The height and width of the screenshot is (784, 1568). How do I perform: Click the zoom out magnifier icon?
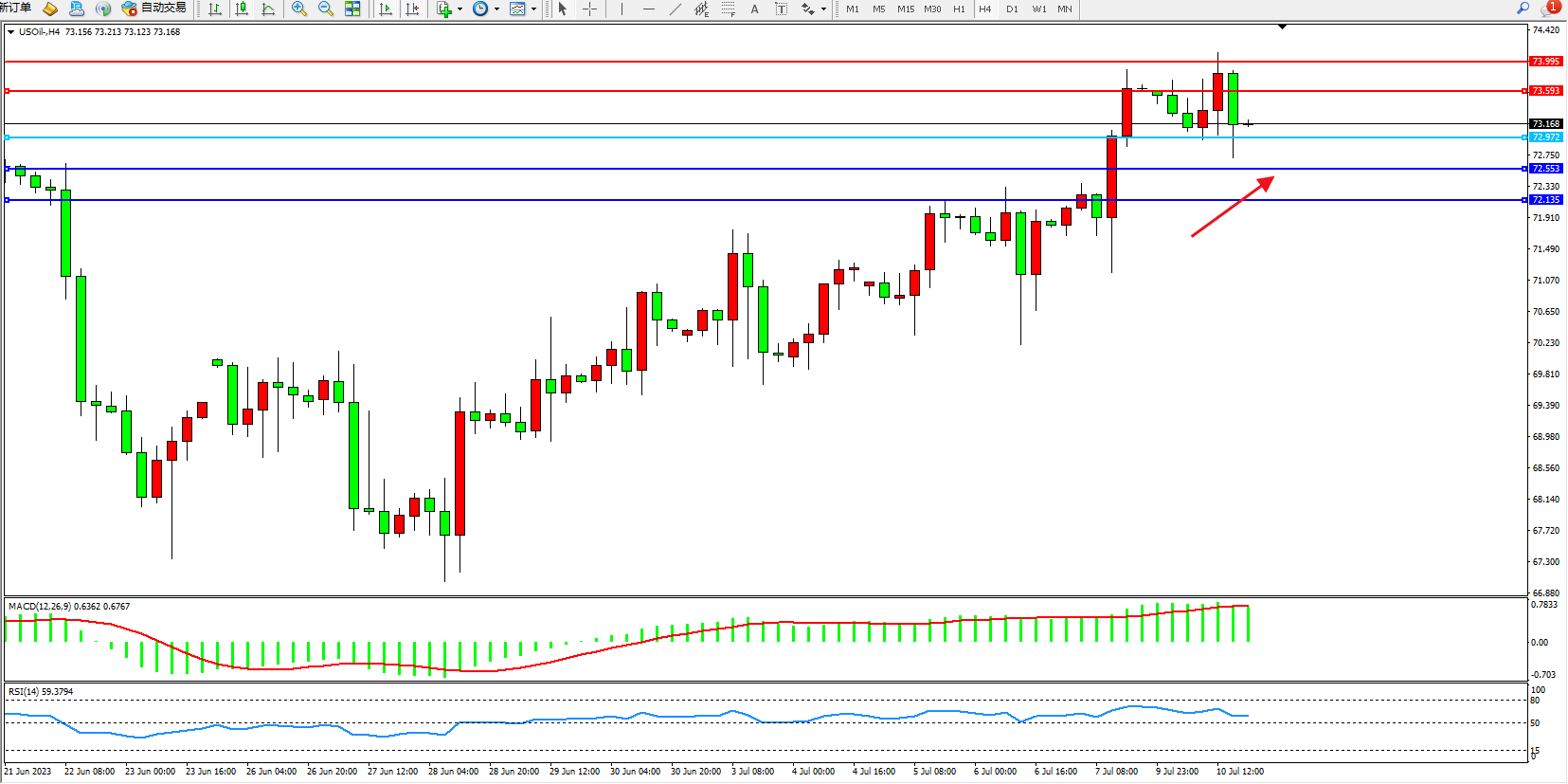(x=326, y=9)
